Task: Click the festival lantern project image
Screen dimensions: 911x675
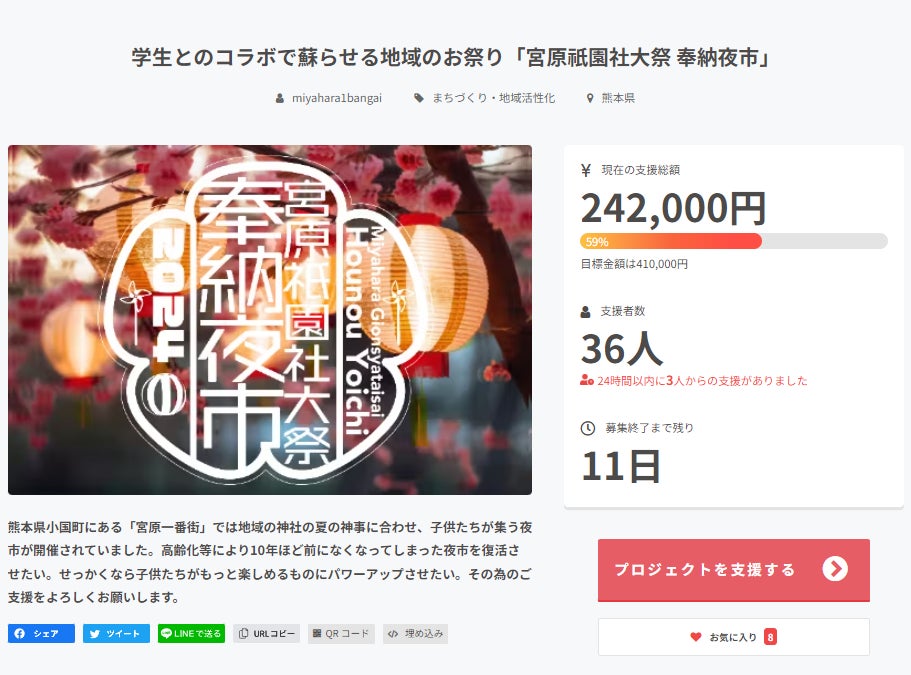Action: (x=270, y=319)
